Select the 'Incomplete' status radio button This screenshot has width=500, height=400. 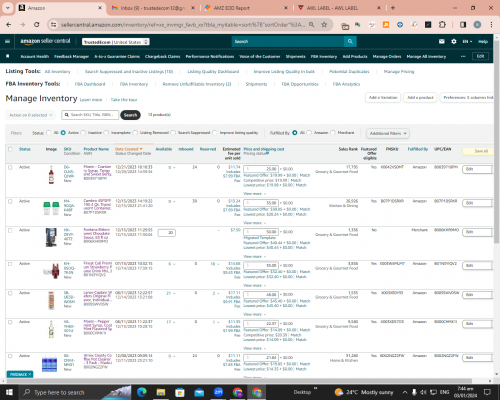coord(106,133)
